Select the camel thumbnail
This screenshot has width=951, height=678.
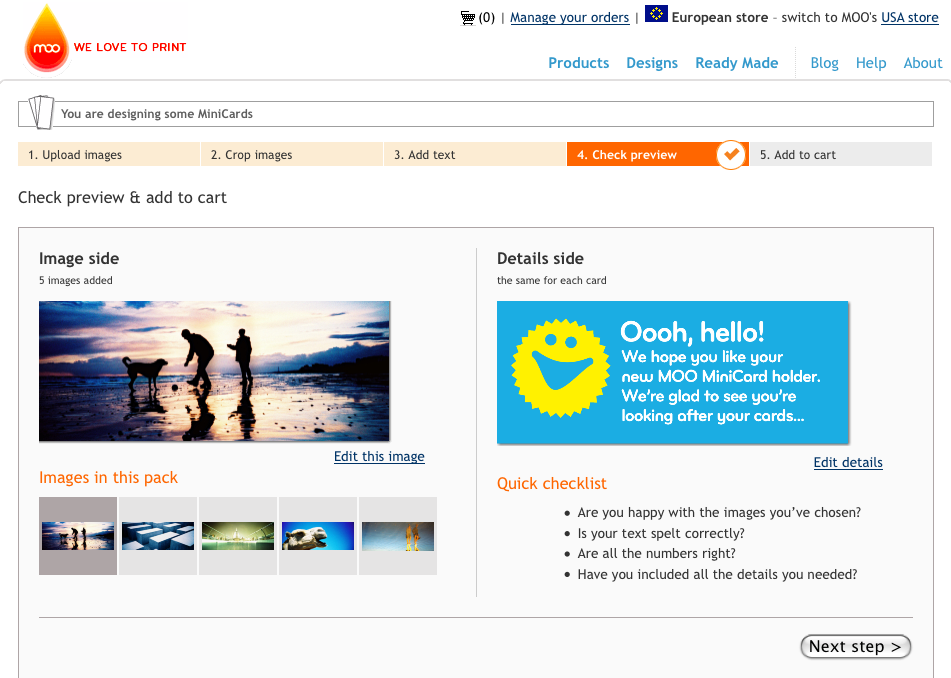coord(318,536)
